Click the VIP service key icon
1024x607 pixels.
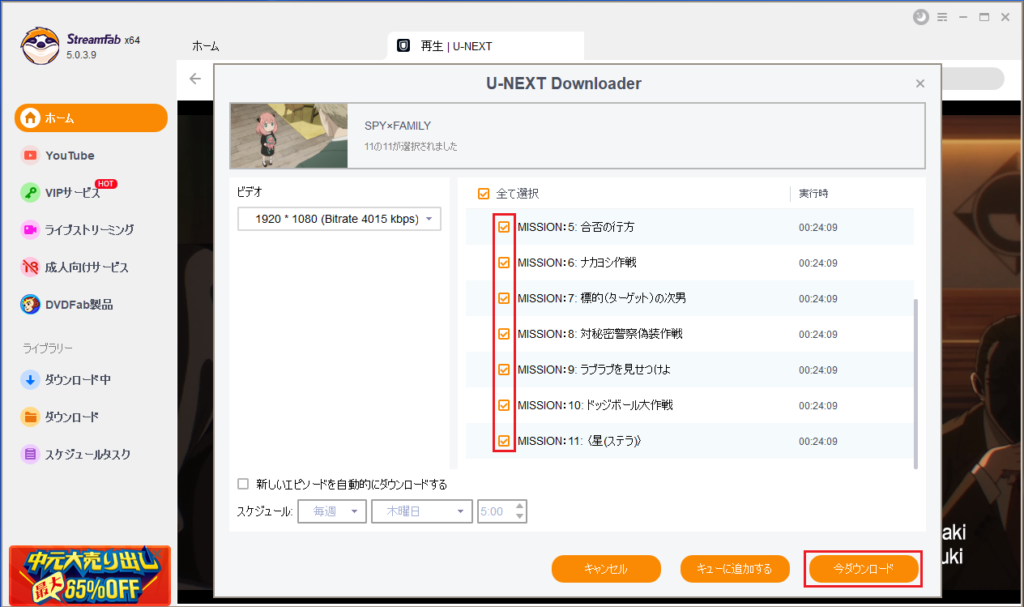[30, 193]
